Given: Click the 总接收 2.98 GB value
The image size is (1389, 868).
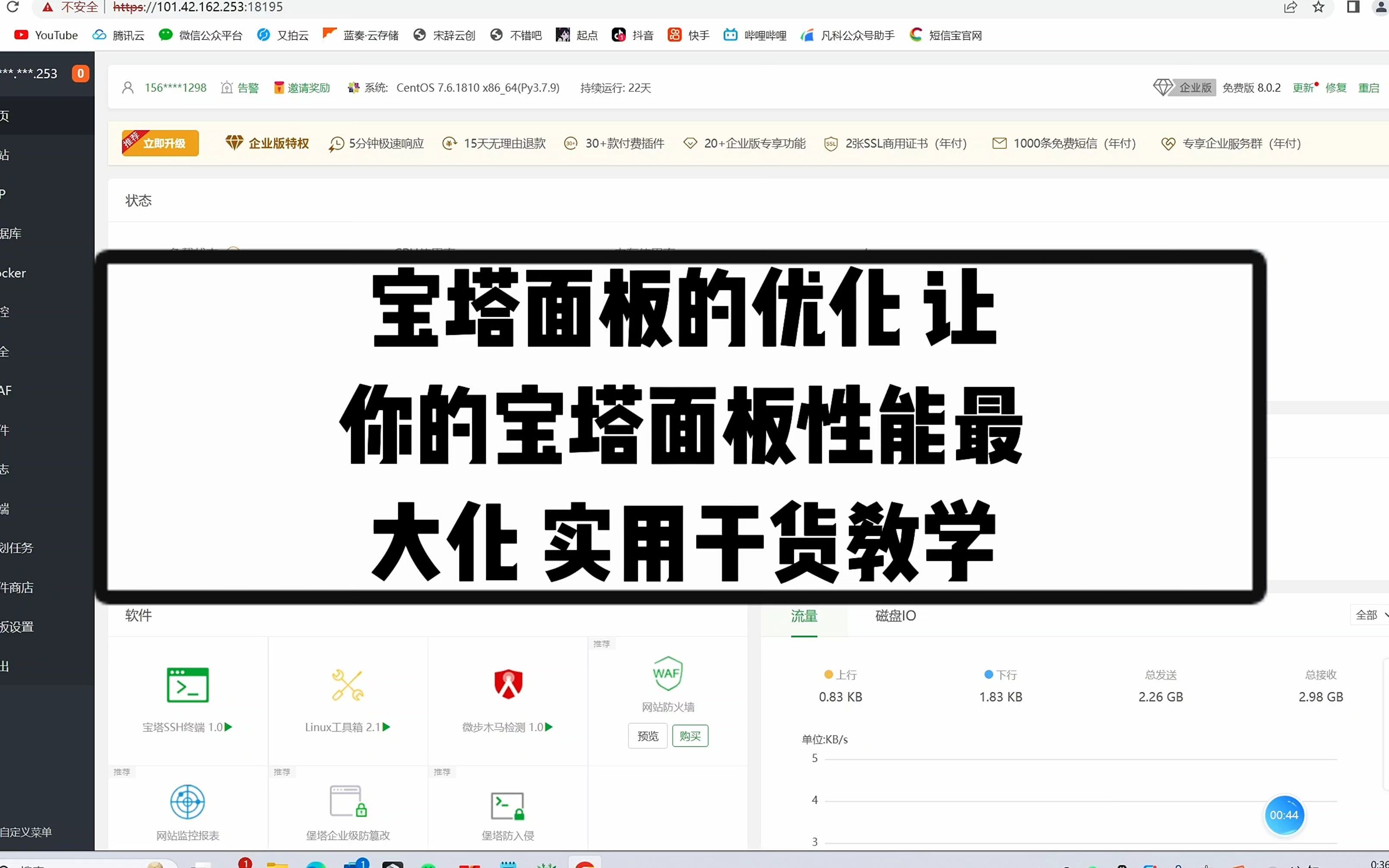Looking at the screenshot, I should pos(1321,697).
